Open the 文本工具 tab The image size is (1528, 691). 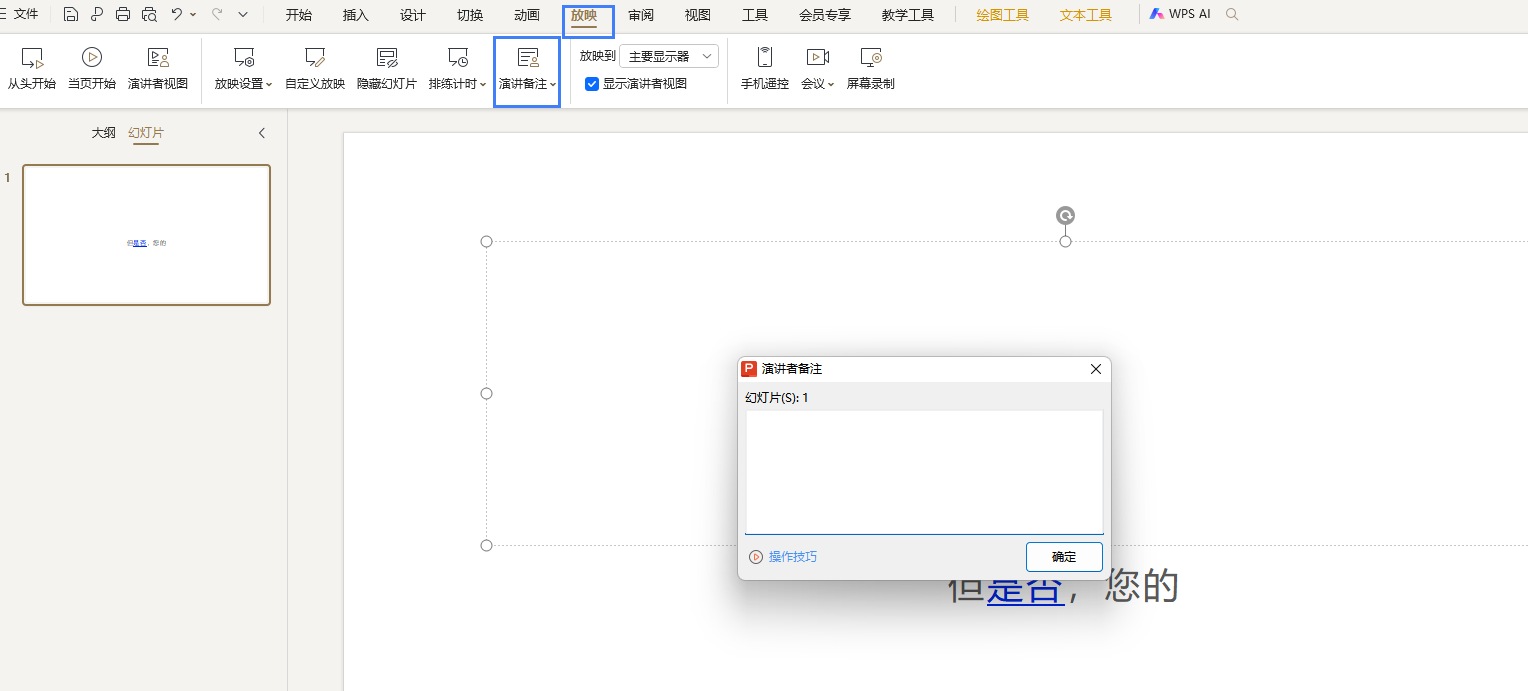point(1086,15)
